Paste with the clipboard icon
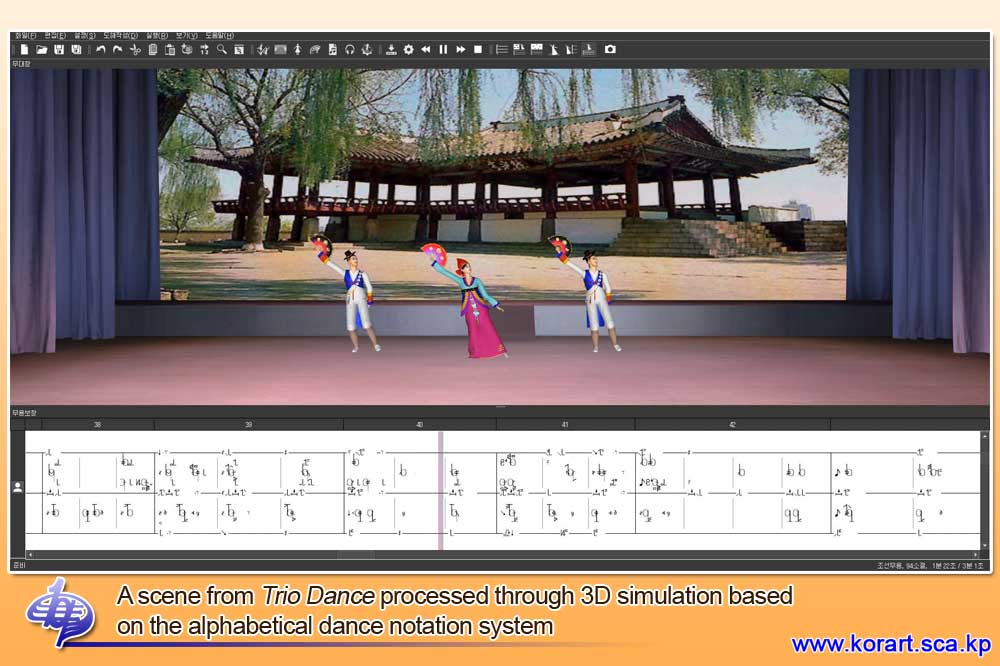Image resolution: width=1000 pixels, height=666 pixels. point(170,49)
